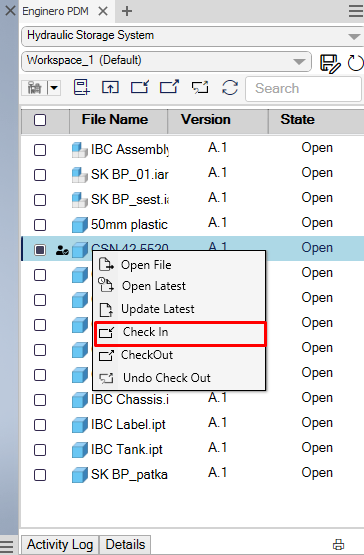Toggle the select-all checkbox in header
The width and height of the screenshot is (364, 555).
[x=40, y=120]
